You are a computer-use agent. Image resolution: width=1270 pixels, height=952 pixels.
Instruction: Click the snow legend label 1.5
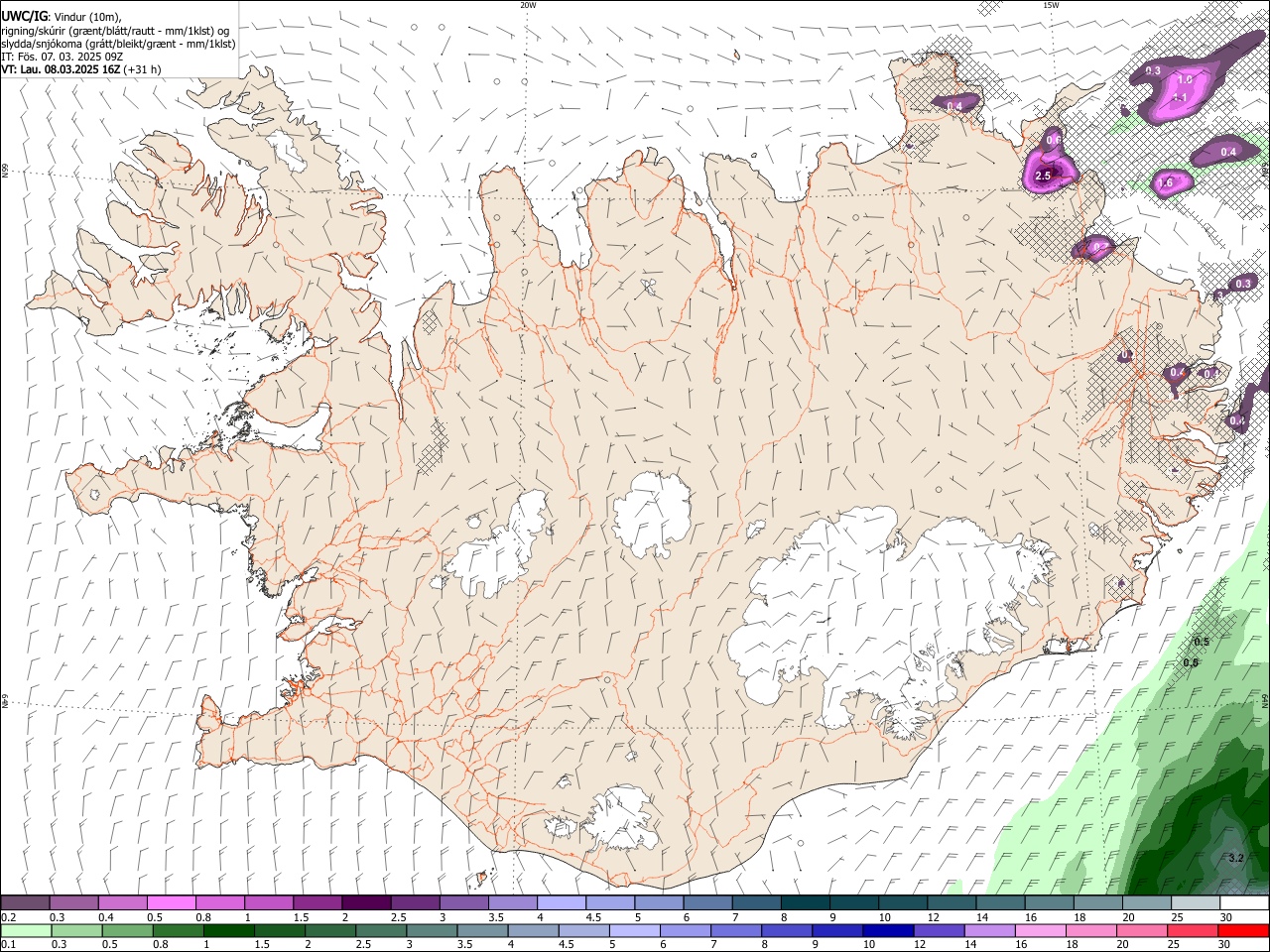(x=301, y=917)
